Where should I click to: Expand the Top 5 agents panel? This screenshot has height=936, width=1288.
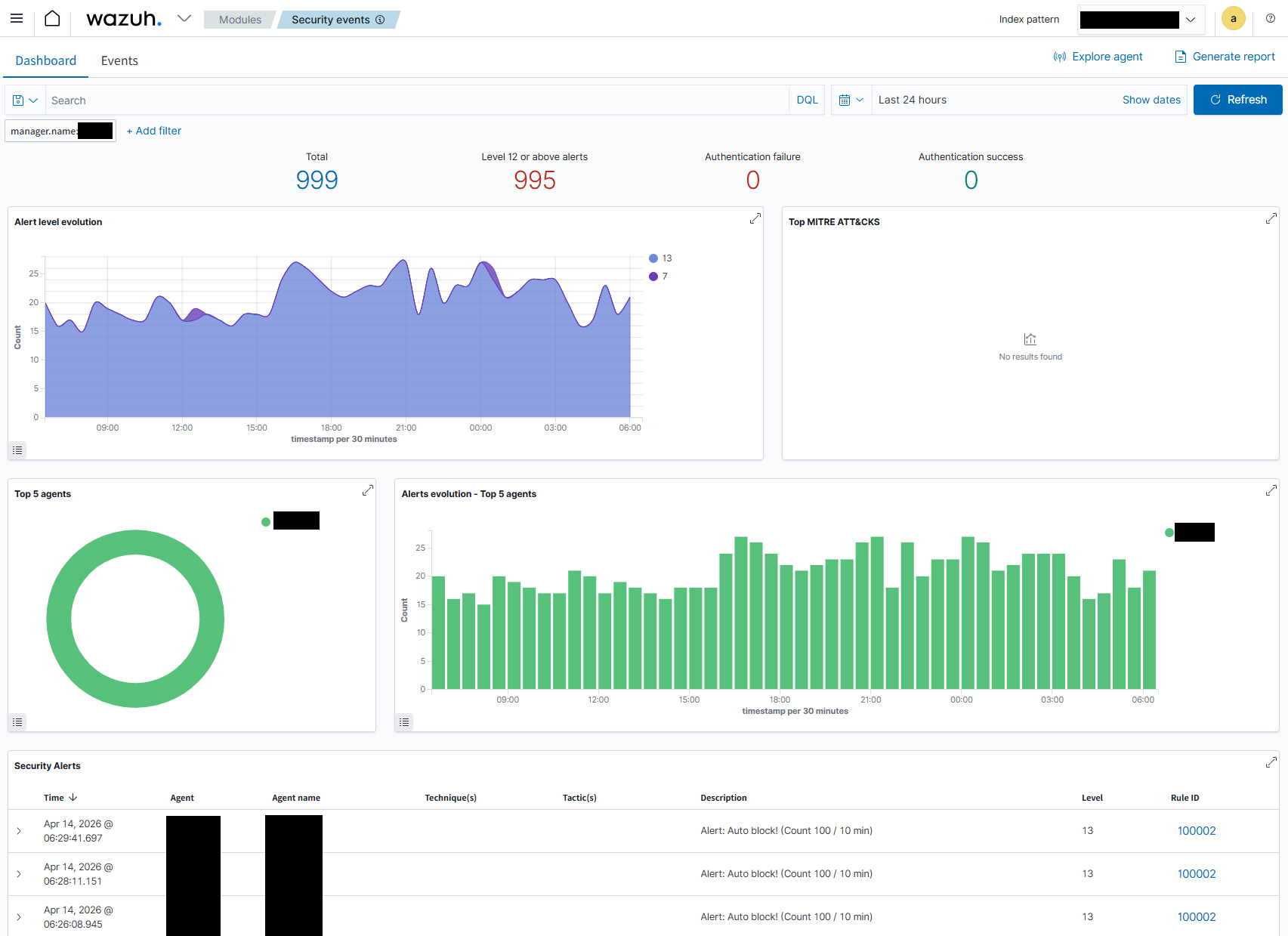tap(368, 490)
